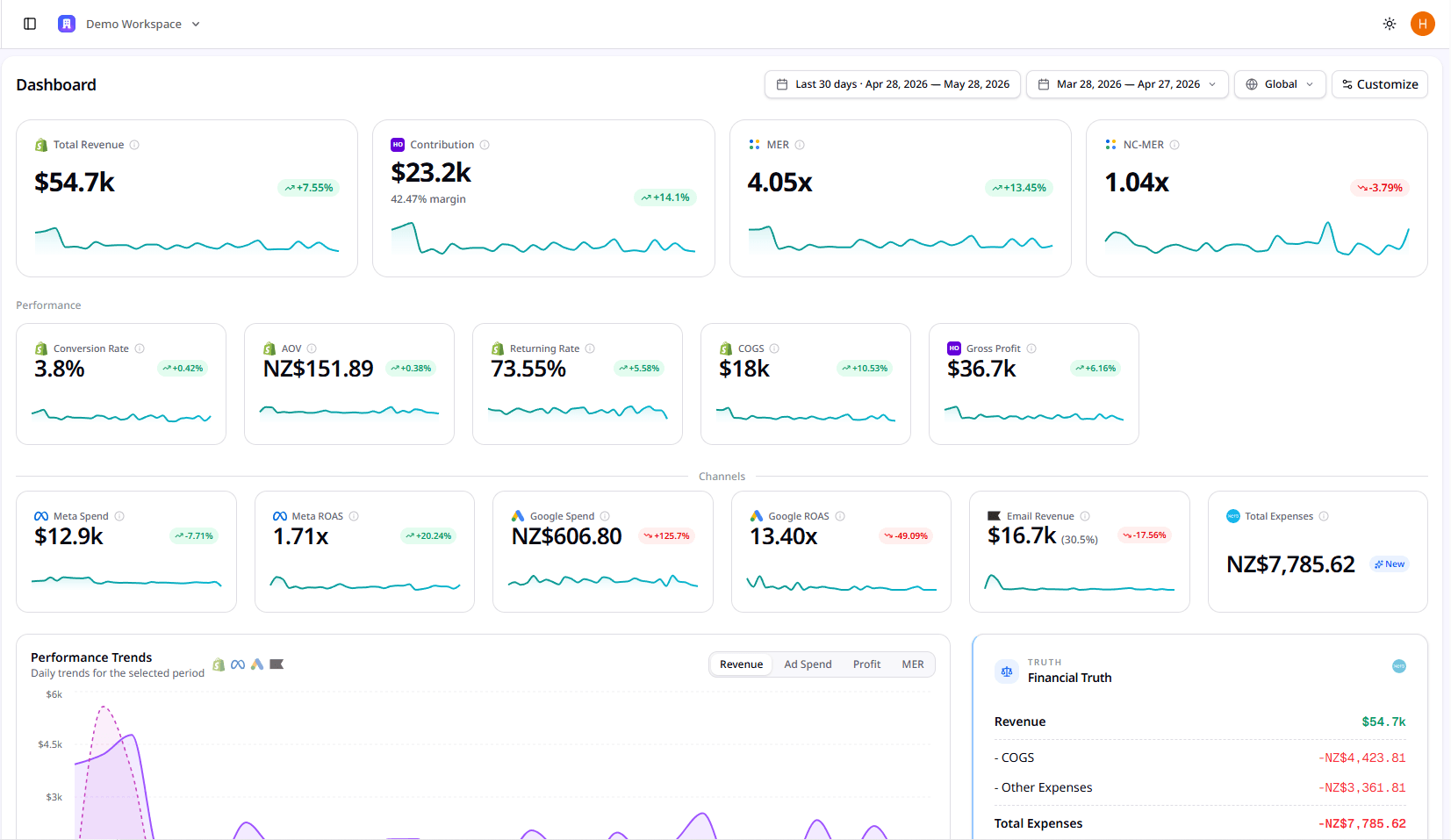Open the user avatar H menu

tap(1423, 24)
